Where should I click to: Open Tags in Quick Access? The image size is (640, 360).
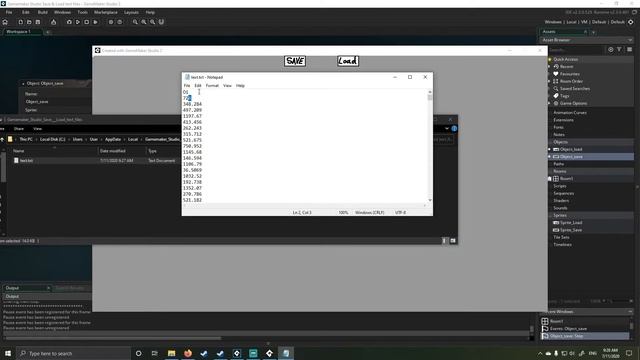(x=564, y=96)
